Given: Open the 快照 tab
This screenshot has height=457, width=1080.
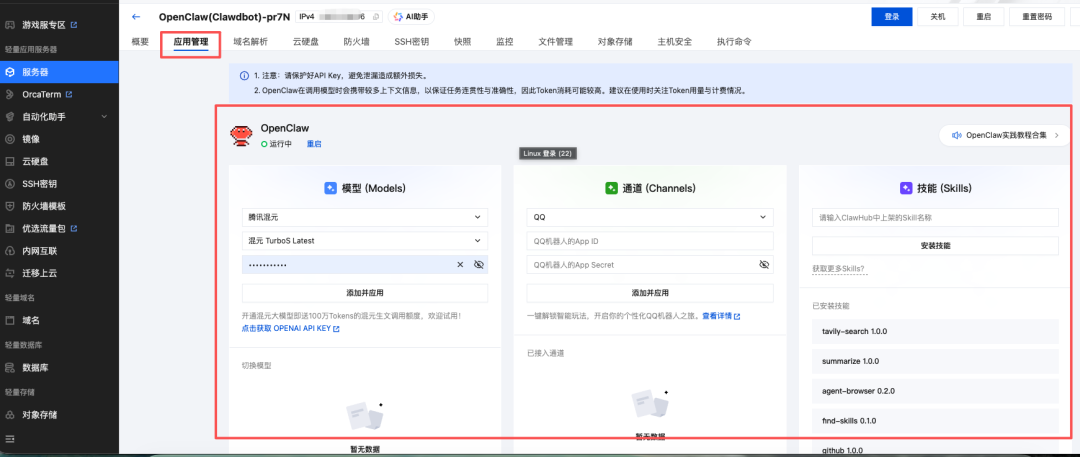Looking at the screenshot, I should pyautogui.click(x=463, y=42).
